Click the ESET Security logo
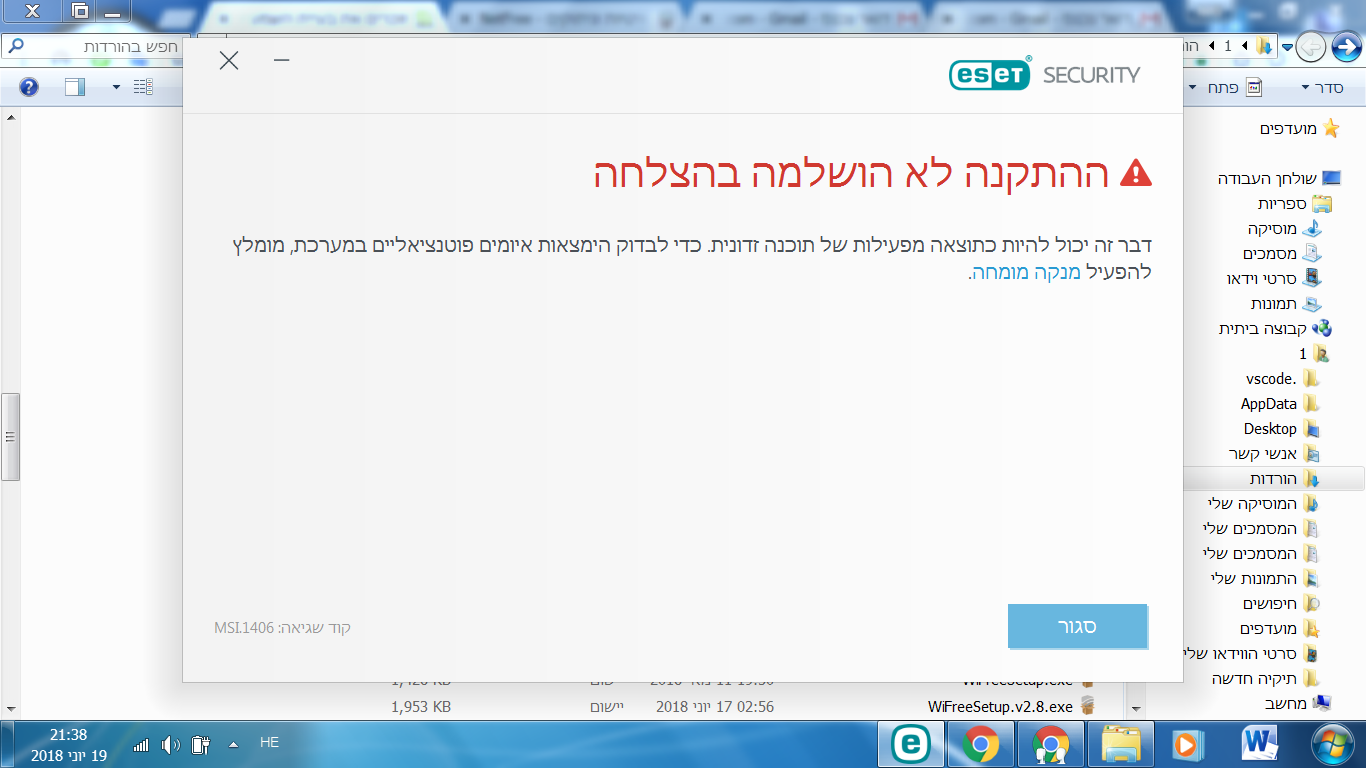Viewport: 1366px width, 768px height. pyautogui.click(x=1044, y=74)
